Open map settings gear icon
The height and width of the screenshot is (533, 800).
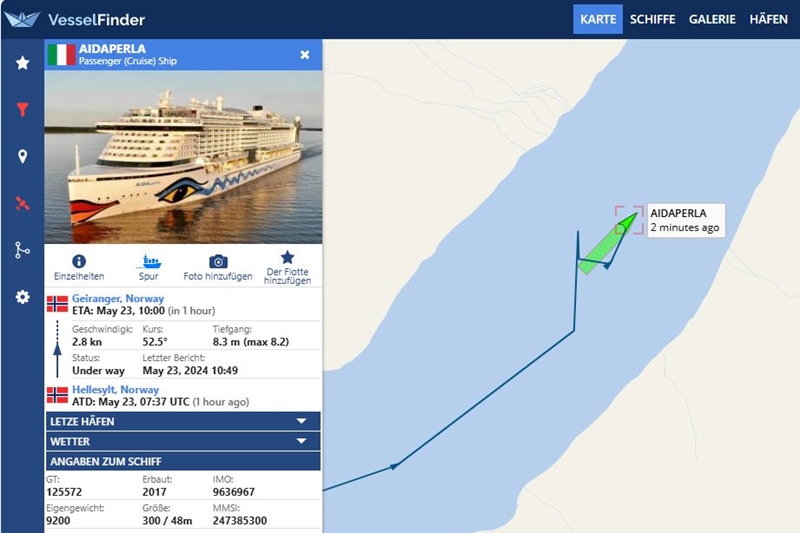(22, 297)
